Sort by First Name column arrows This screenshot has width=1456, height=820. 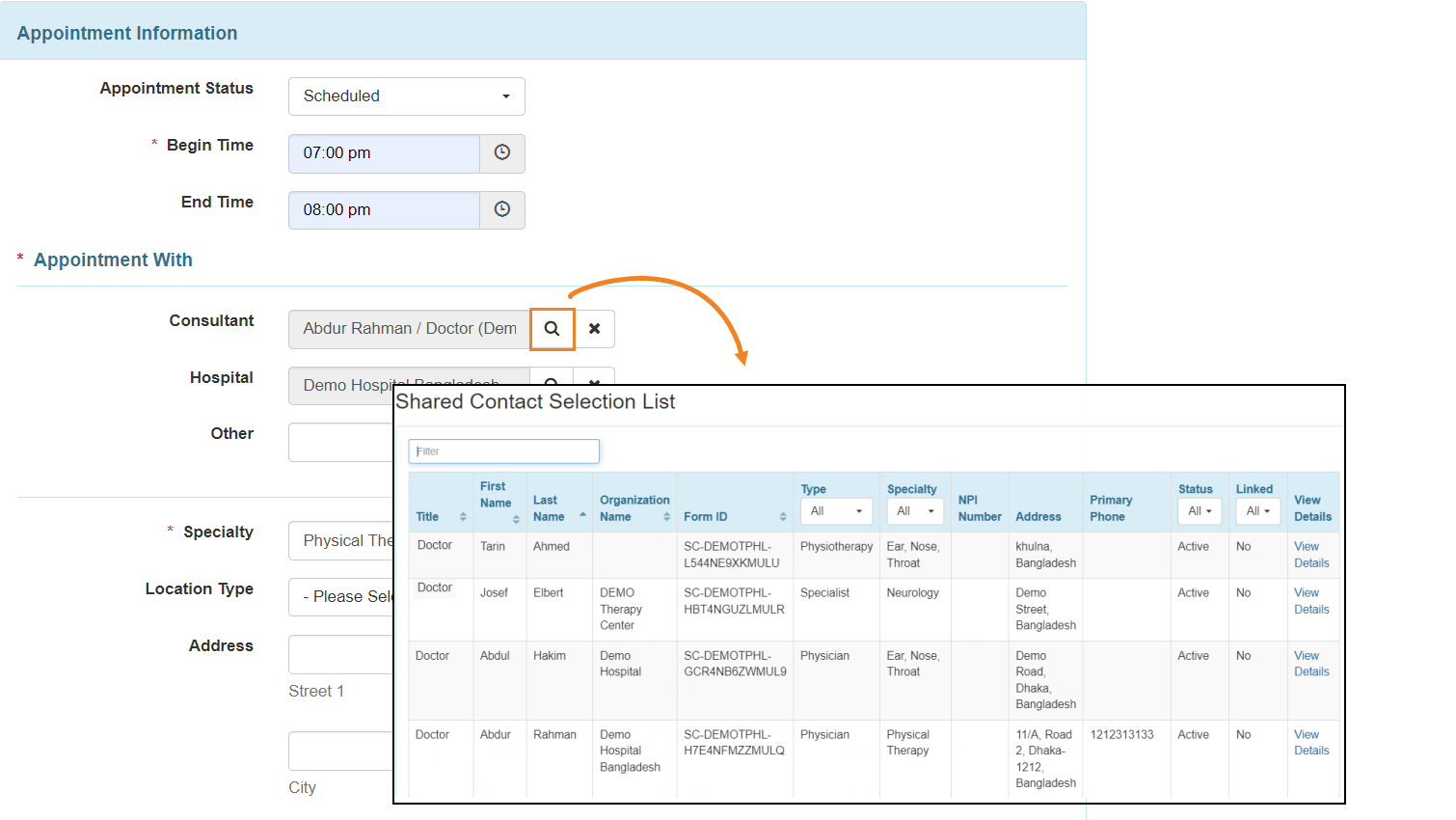(x=517, y=520)
